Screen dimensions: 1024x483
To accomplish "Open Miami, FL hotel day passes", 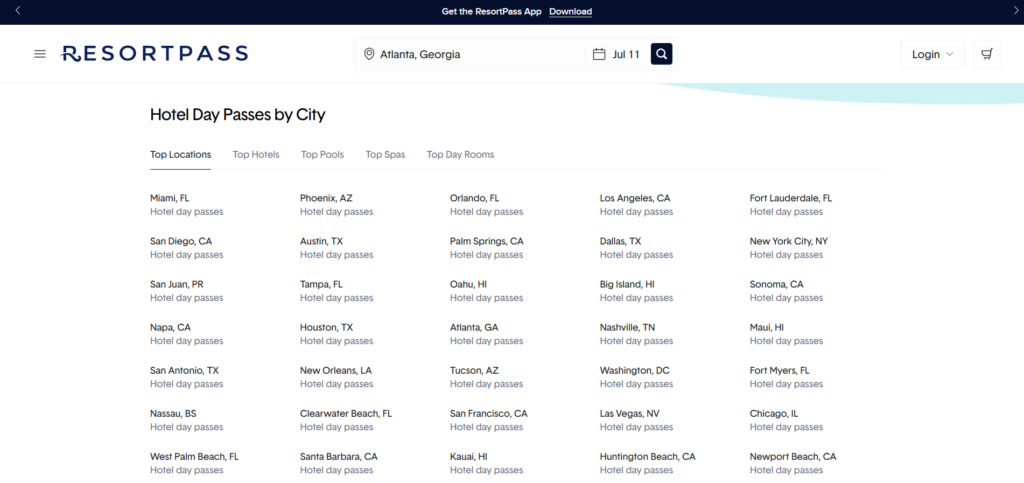I will click(186, 204).
